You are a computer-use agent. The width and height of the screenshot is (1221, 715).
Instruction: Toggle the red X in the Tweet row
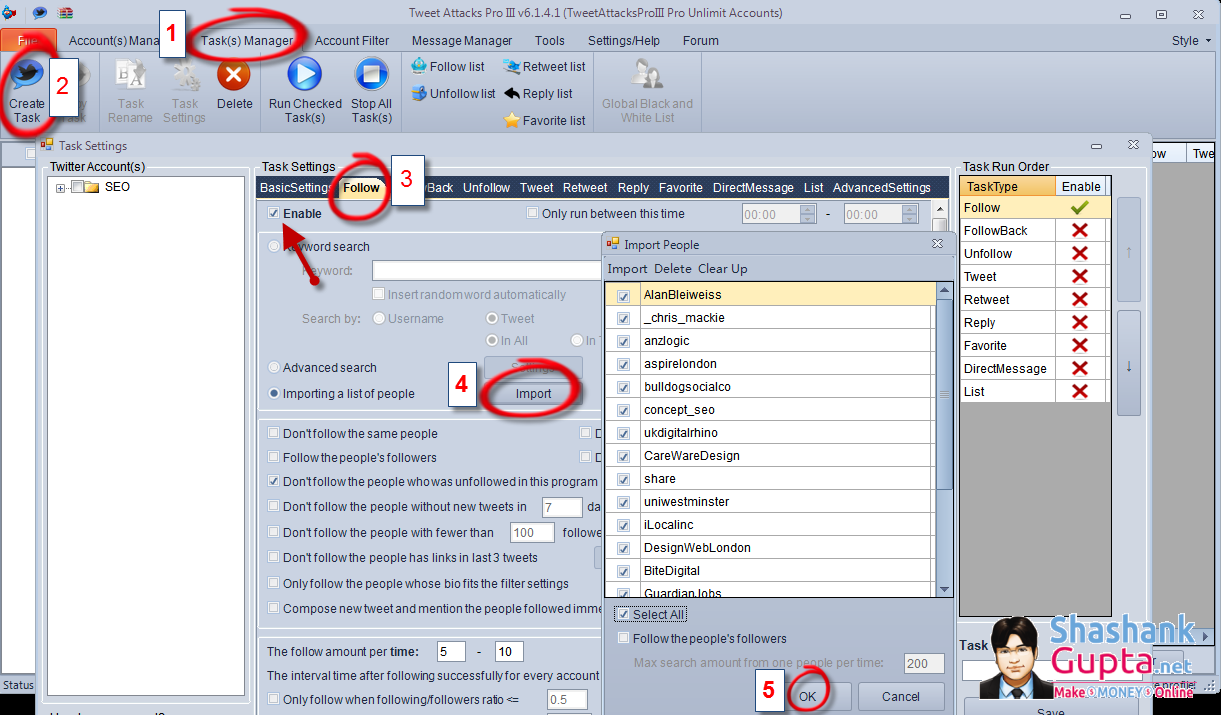click(x=1079, y=277)
